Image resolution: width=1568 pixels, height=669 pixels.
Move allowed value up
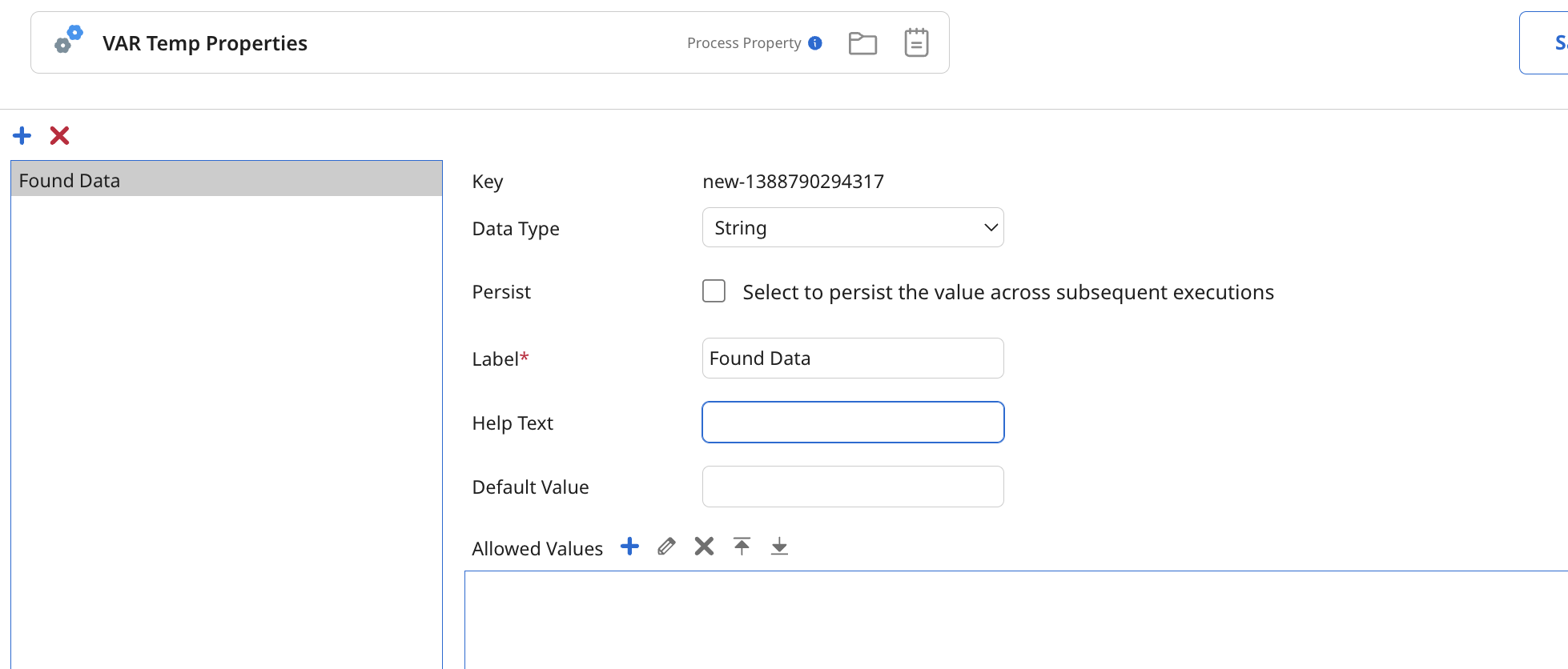tap(742, 547)
